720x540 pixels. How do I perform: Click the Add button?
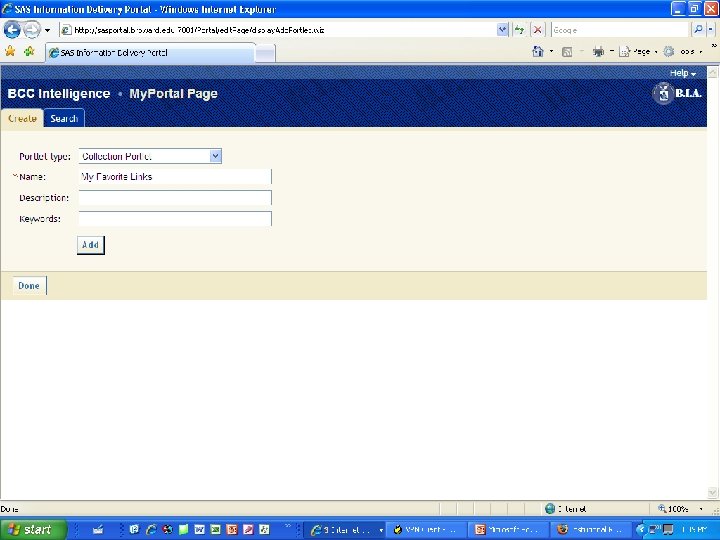pyautogui.click(x=90, y=245)
